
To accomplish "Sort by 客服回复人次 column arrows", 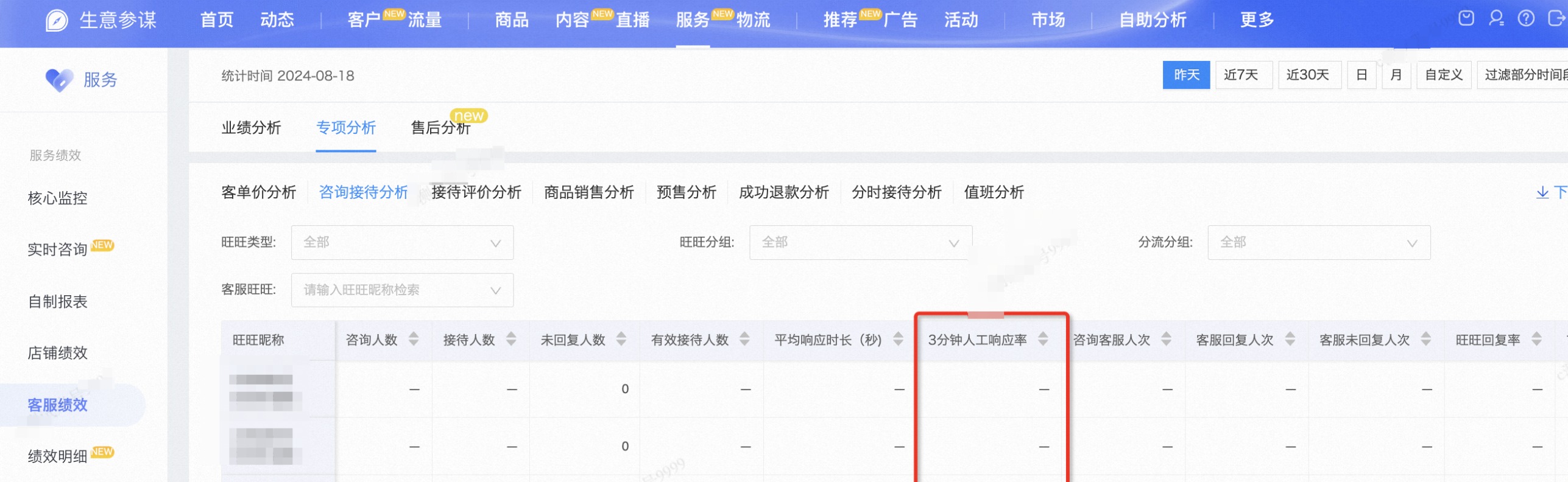I will coord(1290,339).
